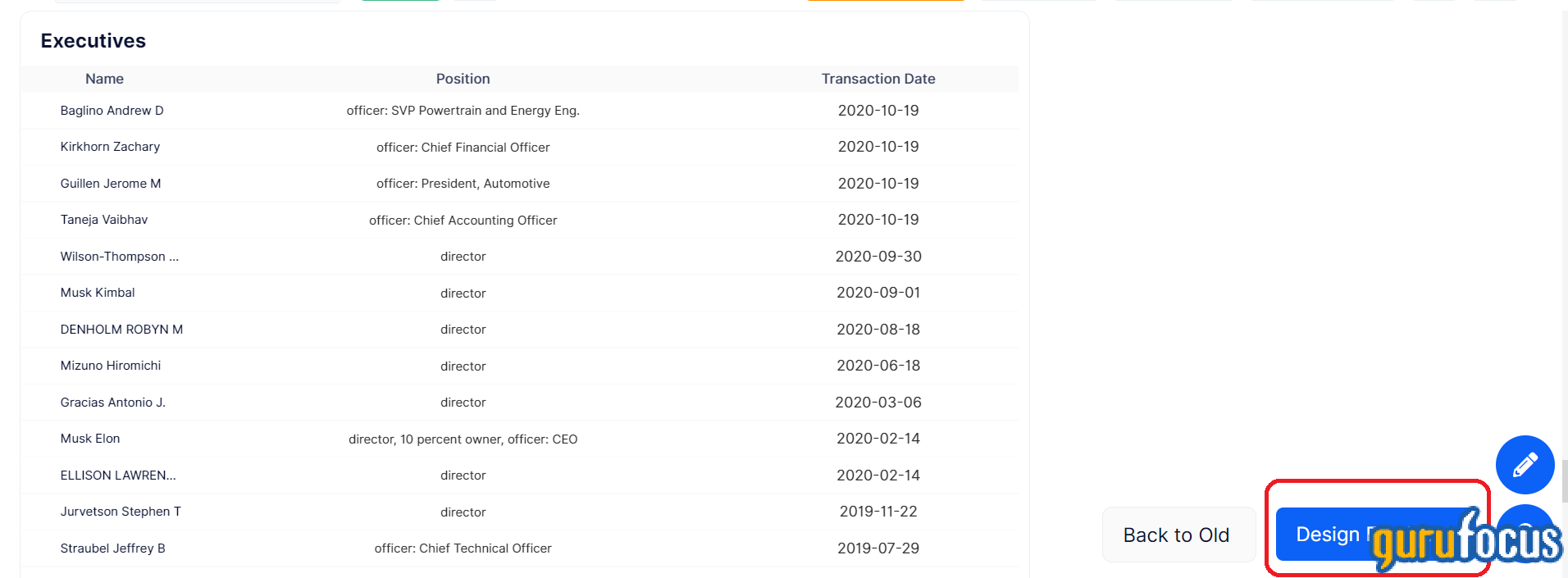Click the Executives section heading
1568x578 pixels.
pyautogui.click(x=93, y=41)
